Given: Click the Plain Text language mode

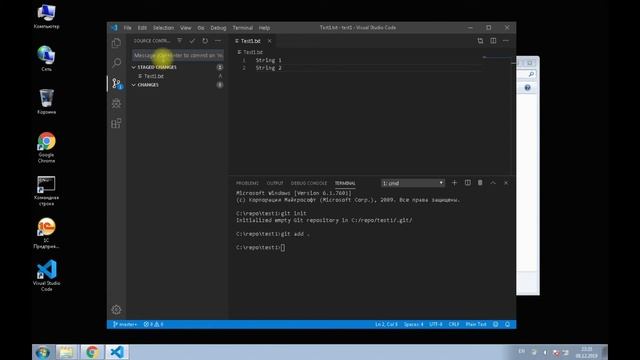Looking at the screenshot, I should pos(476,324).
